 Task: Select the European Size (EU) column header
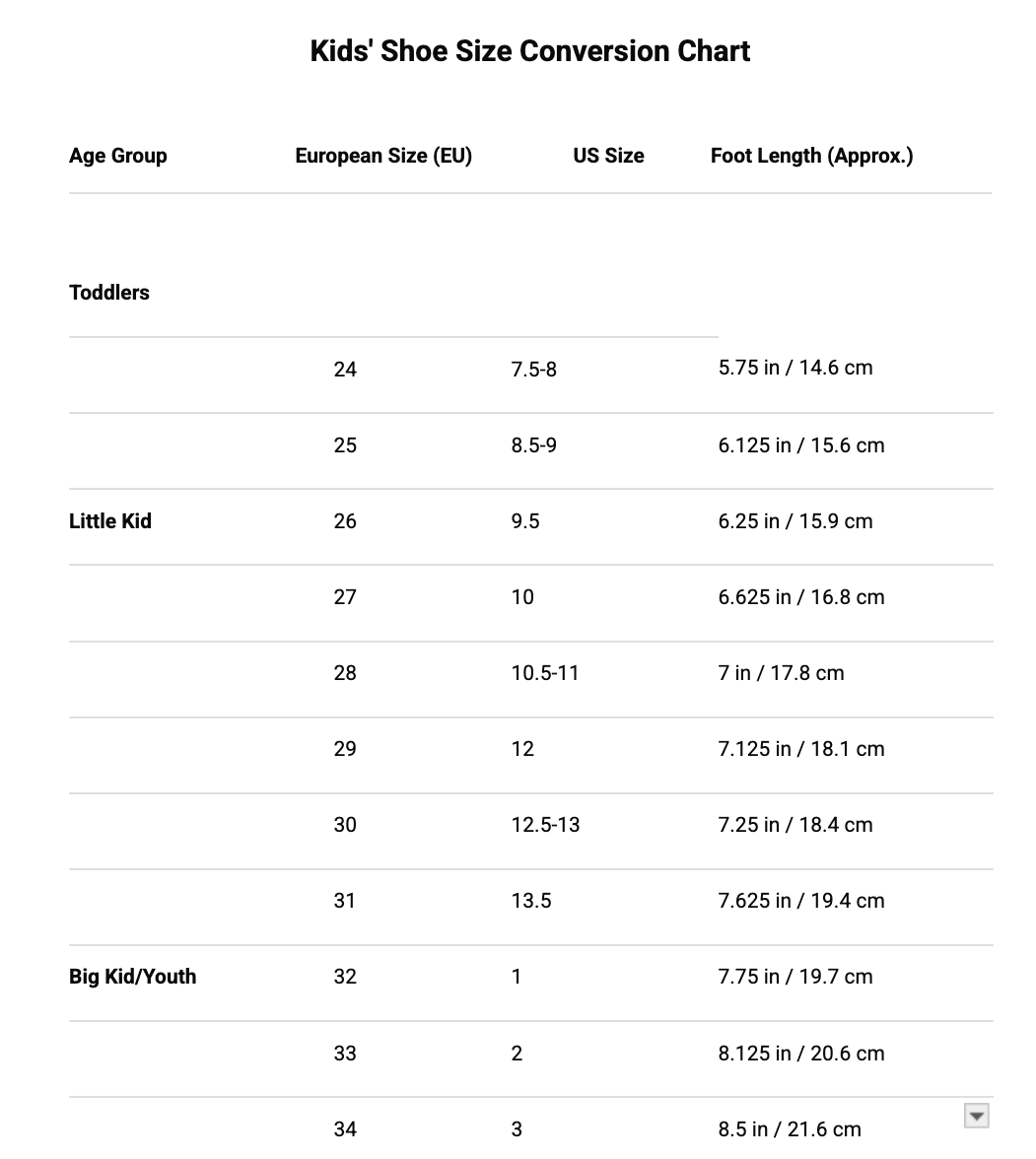coord(383,156)
